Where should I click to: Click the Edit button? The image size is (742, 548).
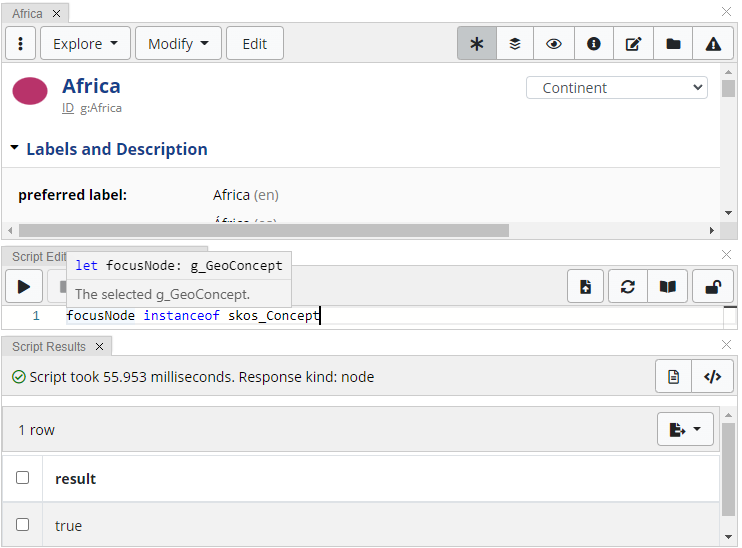(255, 44)
